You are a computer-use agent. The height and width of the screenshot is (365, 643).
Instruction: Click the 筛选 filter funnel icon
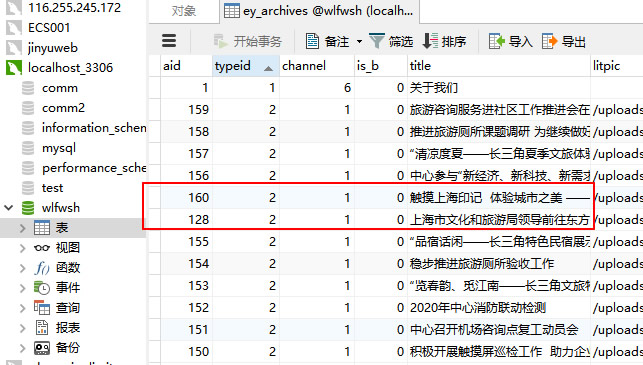[x=376, y=41]
